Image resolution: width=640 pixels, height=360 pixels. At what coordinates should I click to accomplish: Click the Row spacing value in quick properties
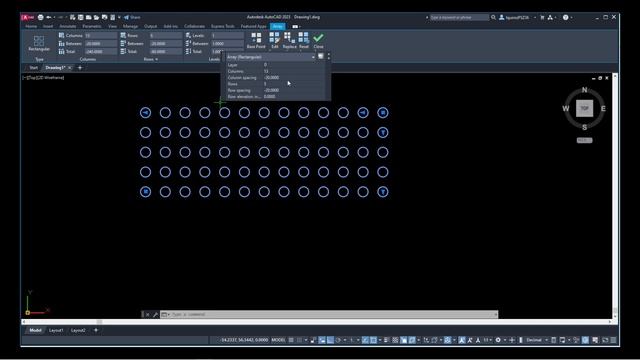271,90
